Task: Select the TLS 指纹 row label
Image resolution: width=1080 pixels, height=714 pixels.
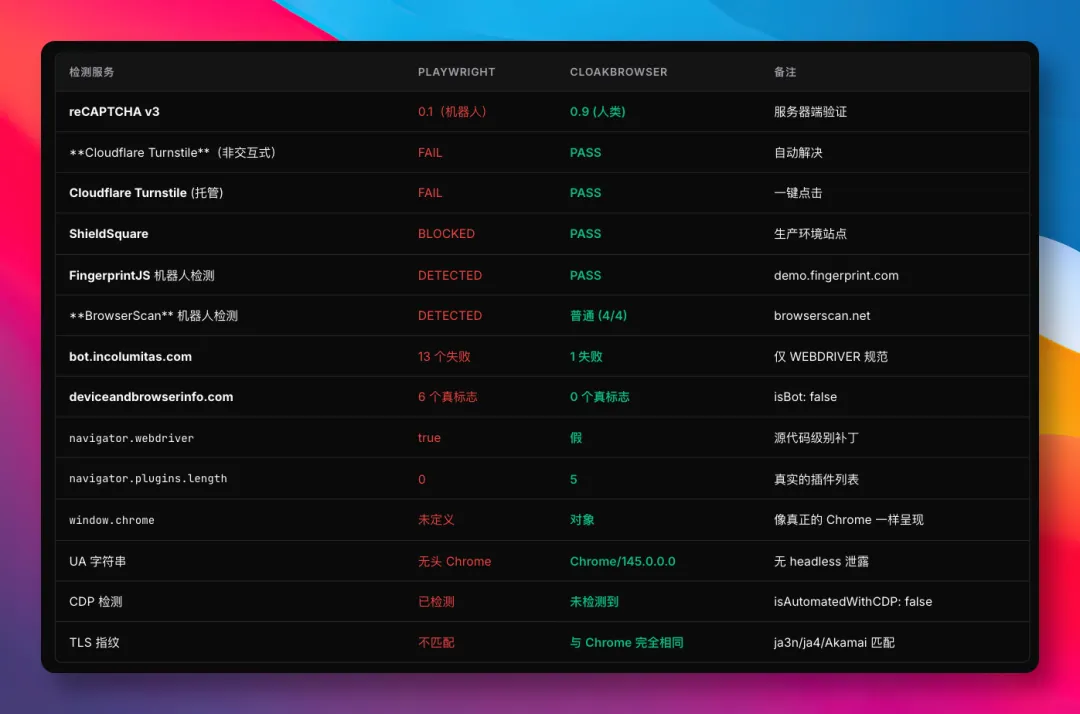Action: click(94, 642)
